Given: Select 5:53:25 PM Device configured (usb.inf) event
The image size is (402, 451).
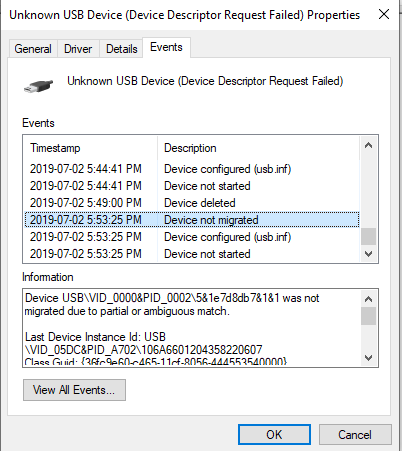Looking at the screenshot, I should click(x=192, y=237).
